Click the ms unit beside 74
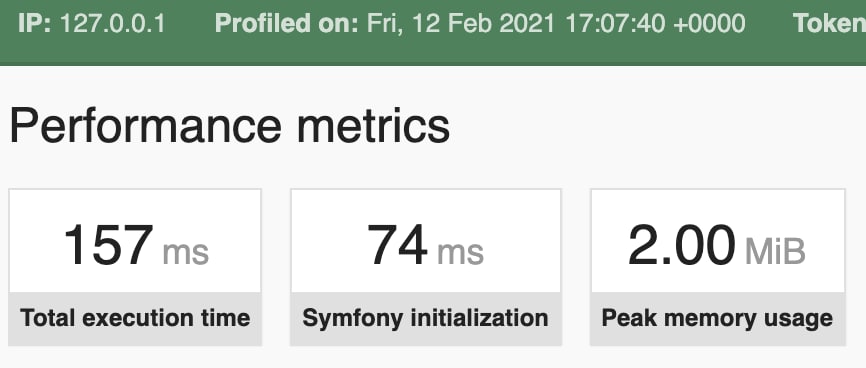This screenshot has width=866, height=368. pyautogui.click(x=460, y=252)
